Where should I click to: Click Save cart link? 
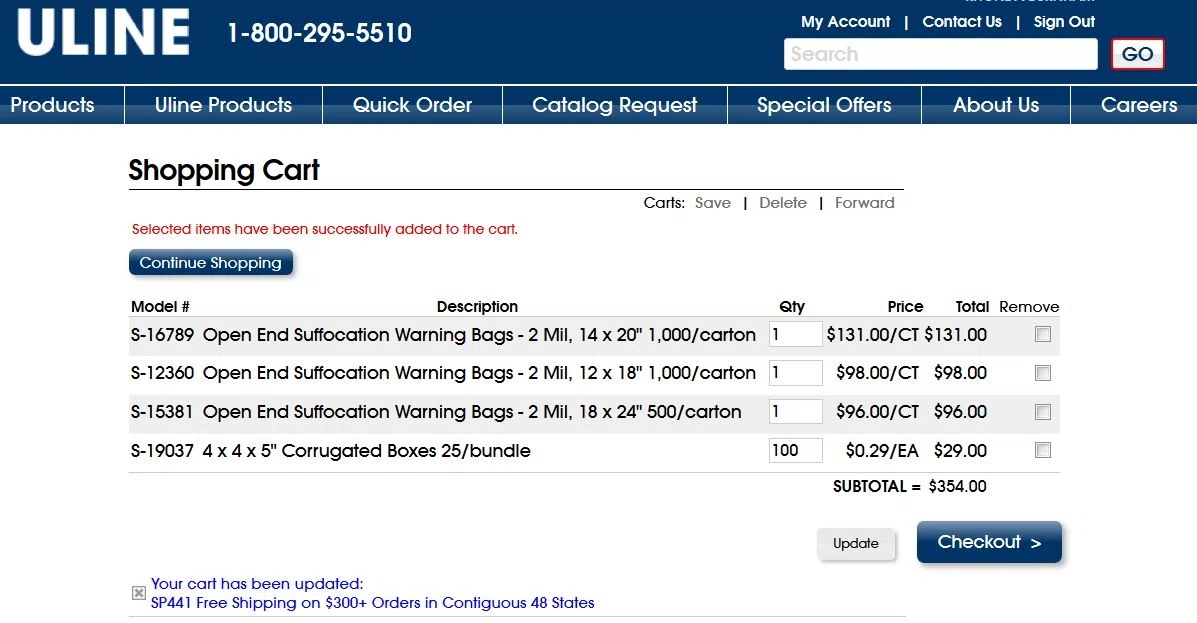point(713,203)
